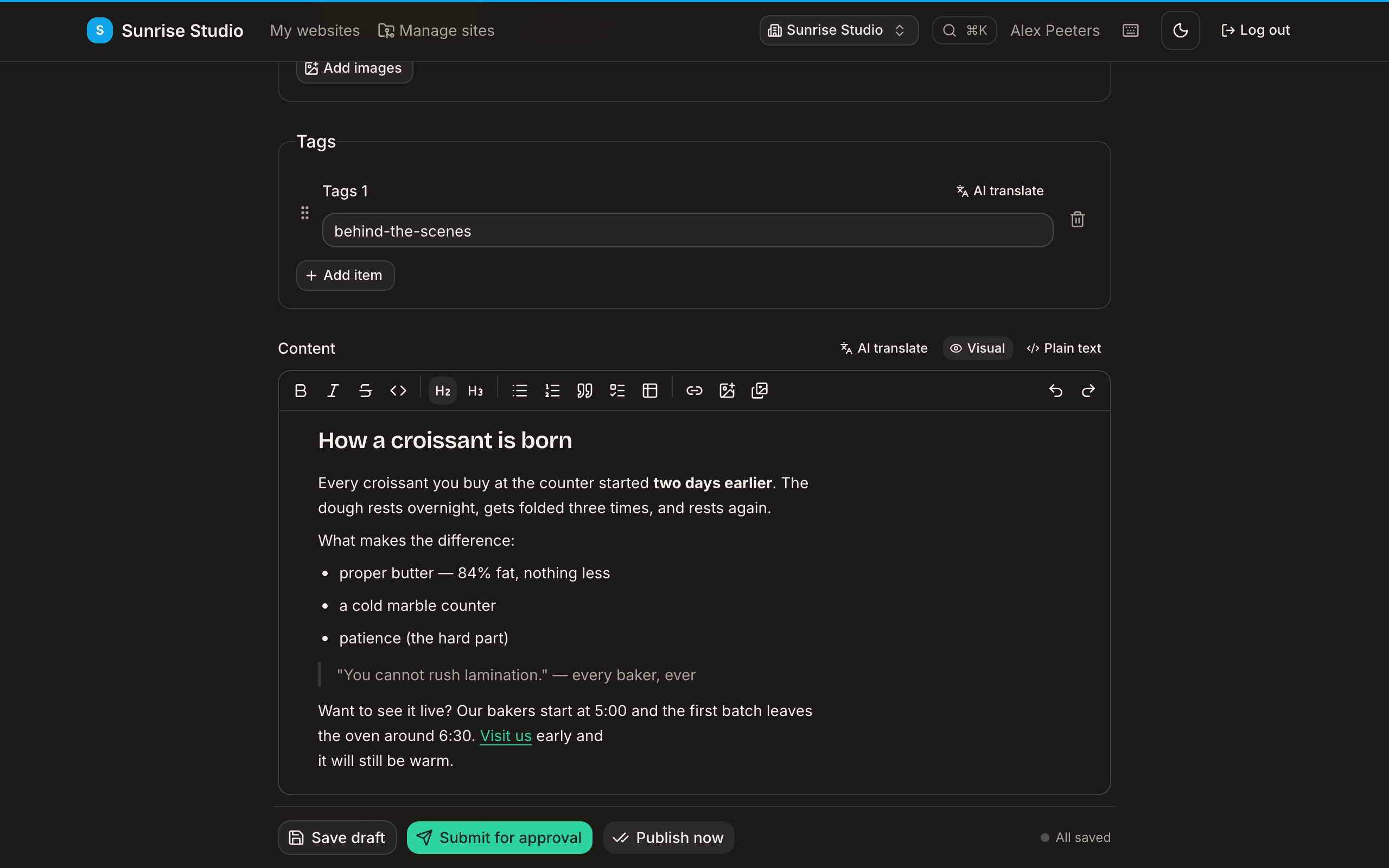Toggle italic formatting in editor toolbar
1389x868 pixels.
click(x=333, y=391)
